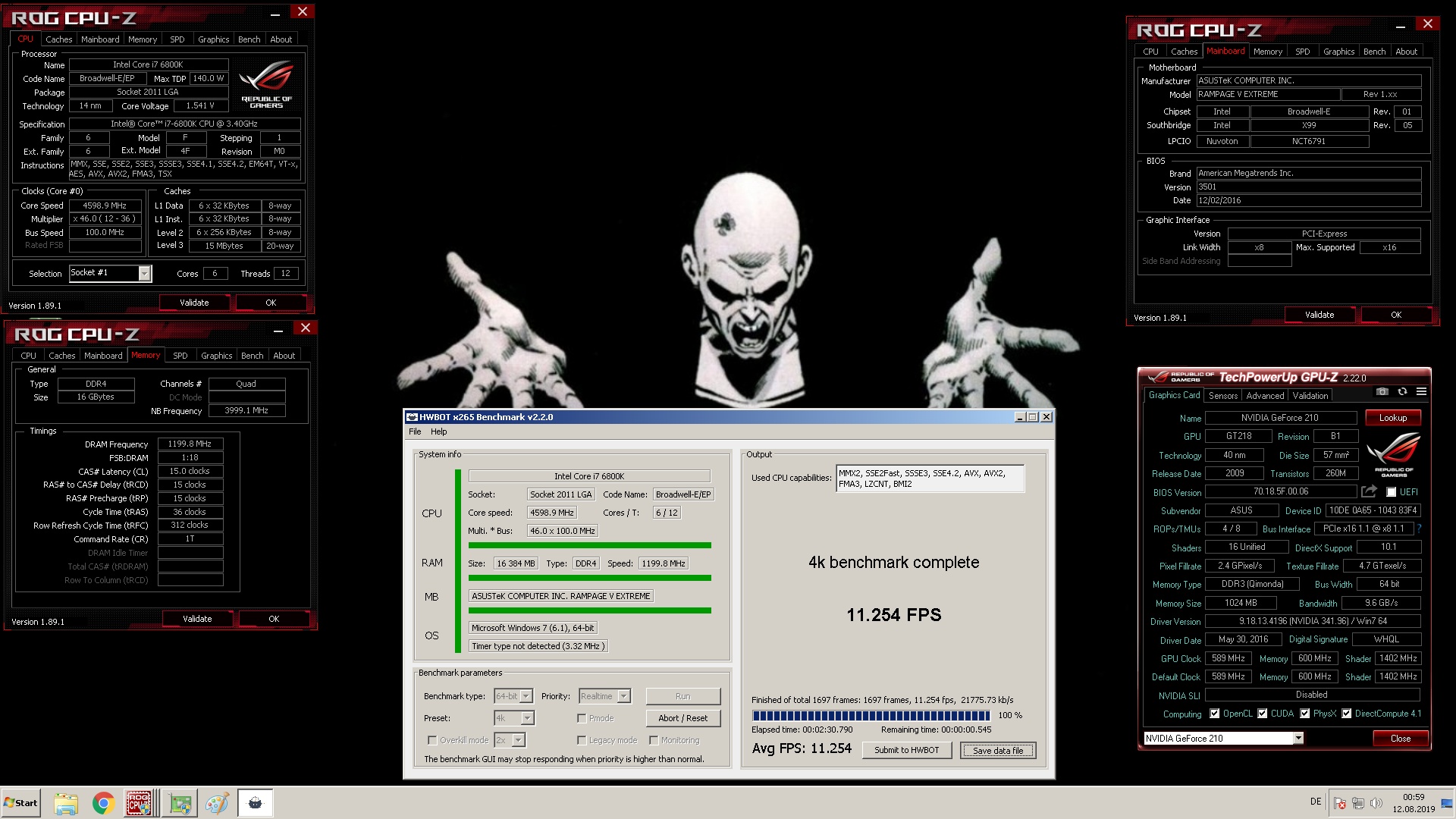
Task: Click the GPU-Z screenshot camera icon
Action: coord(1382,392)
